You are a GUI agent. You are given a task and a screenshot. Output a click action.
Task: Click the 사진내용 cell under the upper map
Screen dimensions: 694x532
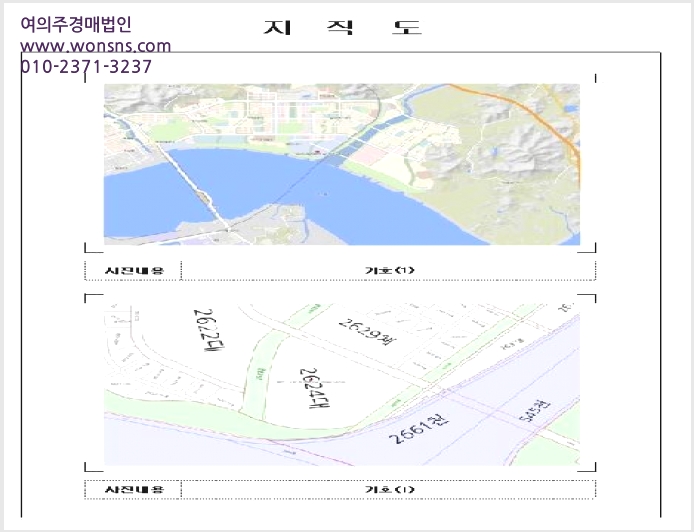click(x=133, y=270)
